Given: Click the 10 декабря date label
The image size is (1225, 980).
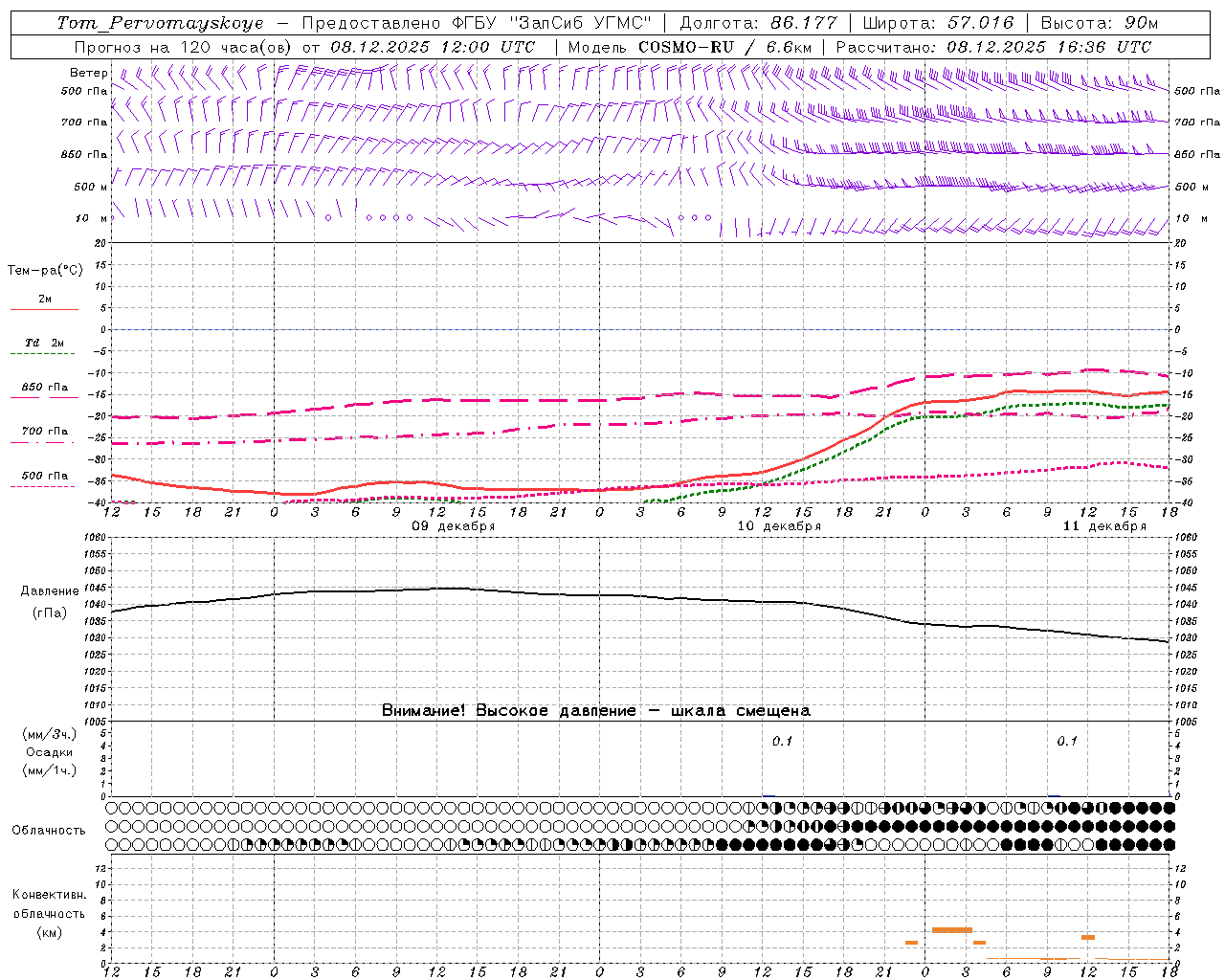Looking at the screenshot, I should coord(779,526).
